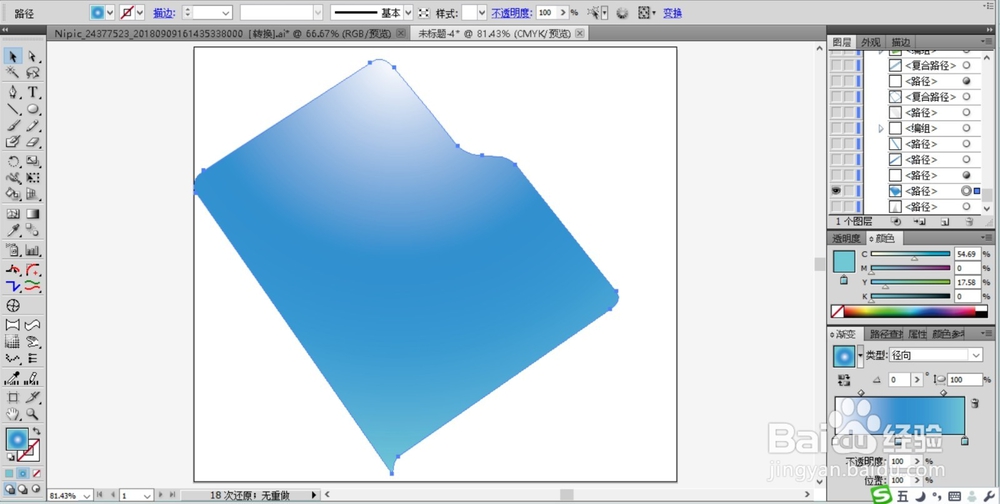Click Recolor Artwork icon in control bar

pyautogui.click(x=622, y=13)
